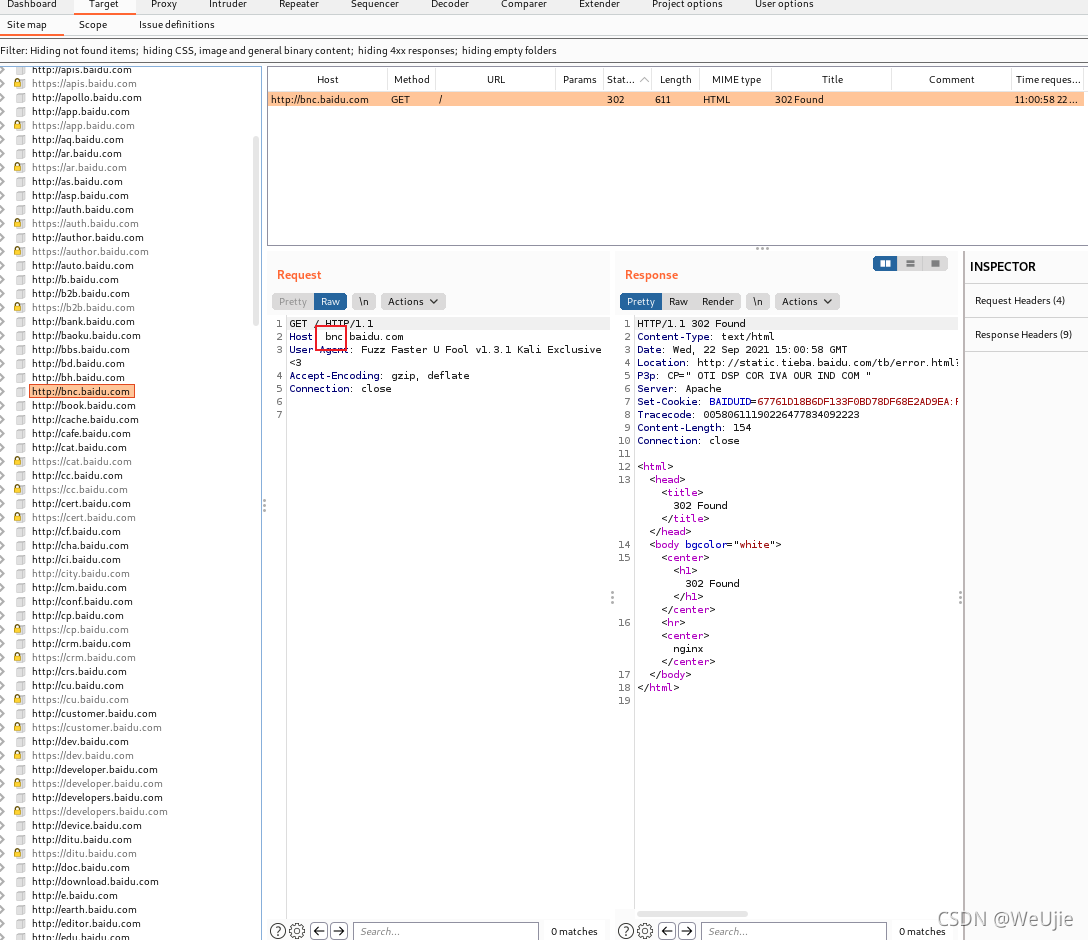Toggle Raw view in Request panel
The image size is (1088, 940).
(x=330, y=302)
